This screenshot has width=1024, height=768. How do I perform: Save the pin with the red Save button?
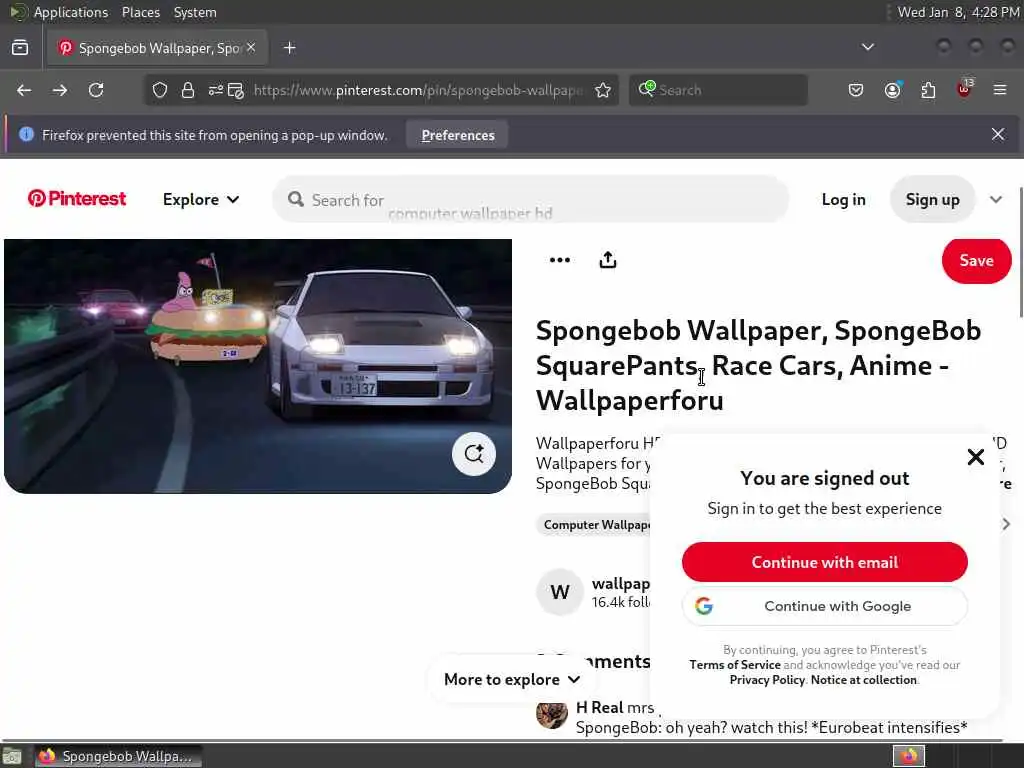[976, 260]
